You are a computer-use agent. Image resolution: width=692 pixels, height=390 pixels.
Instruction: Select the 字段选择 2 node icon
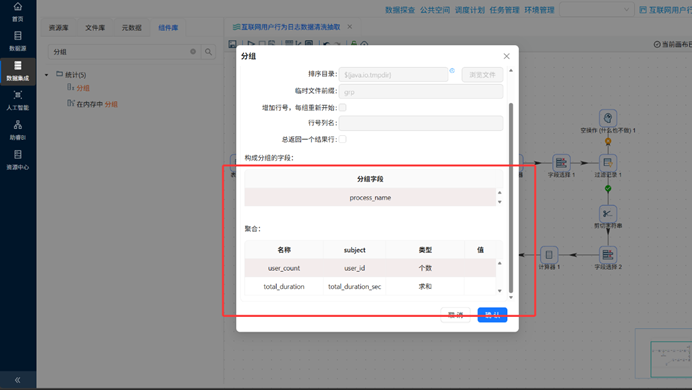click(x=608, y=255)
